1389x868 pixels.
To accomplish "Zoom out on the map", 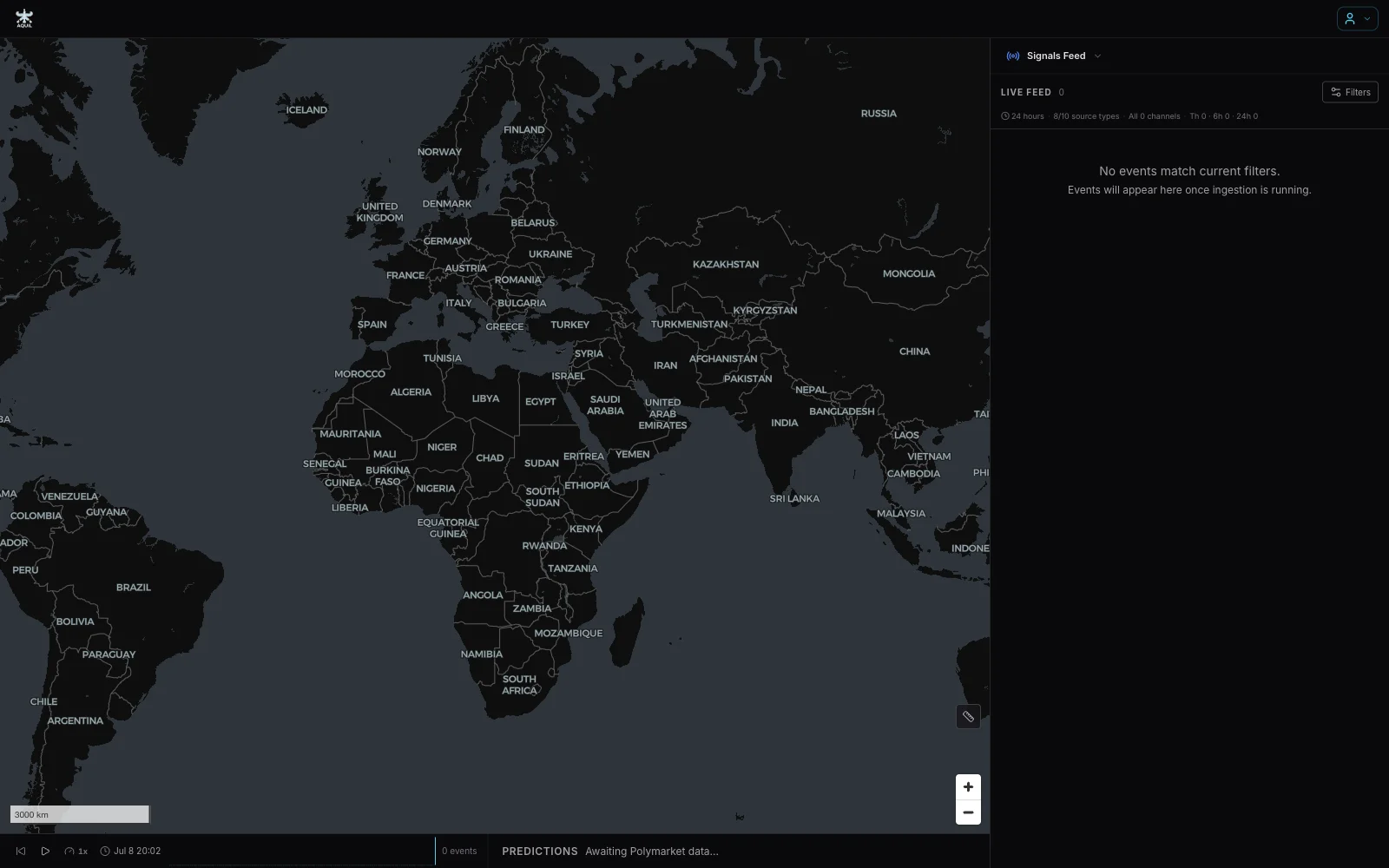I will click(968, 812).
